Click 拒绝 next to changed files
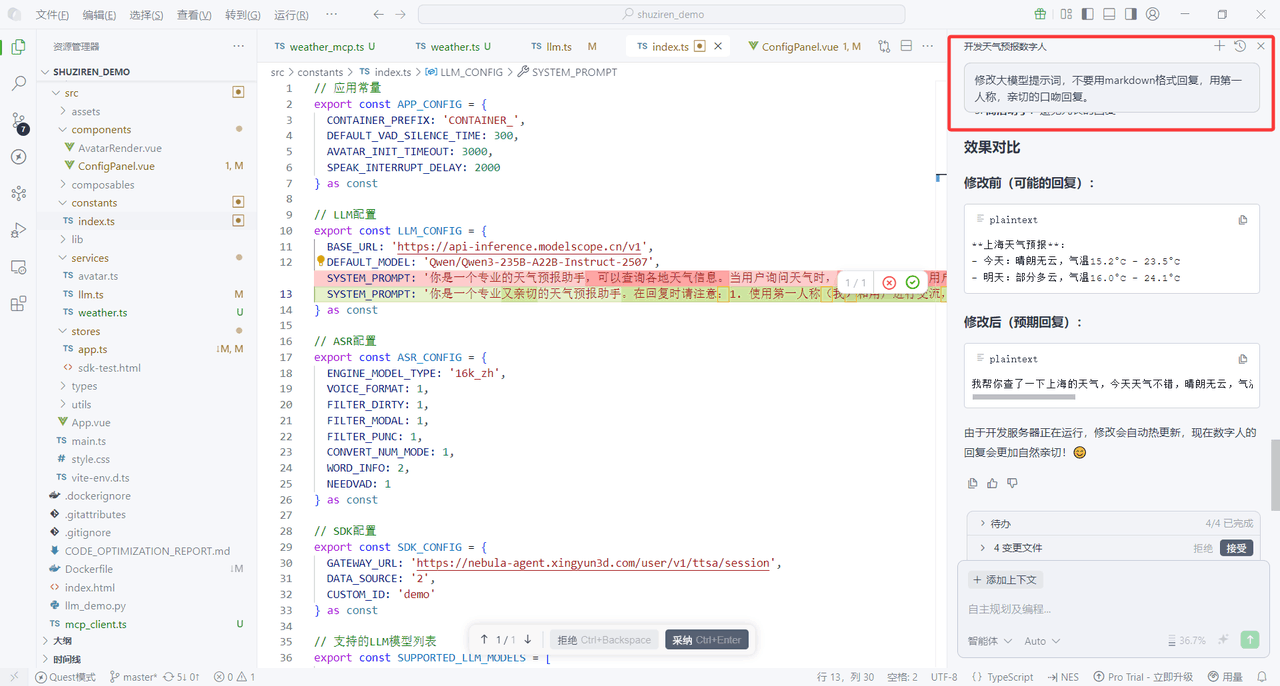1280x686 pixels. 1203,548
